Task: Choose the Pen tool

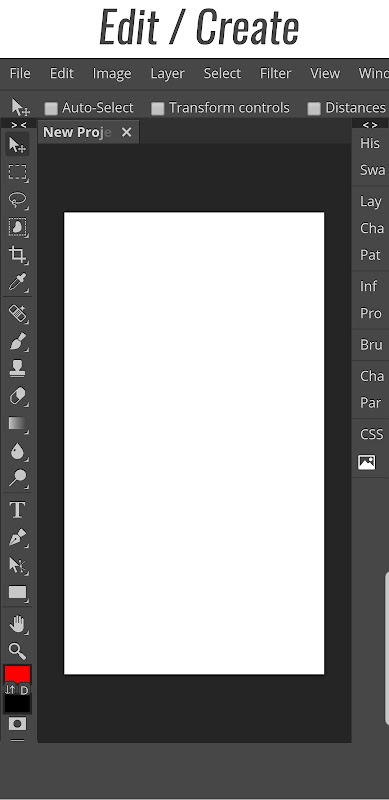Action: click(18, 537)
